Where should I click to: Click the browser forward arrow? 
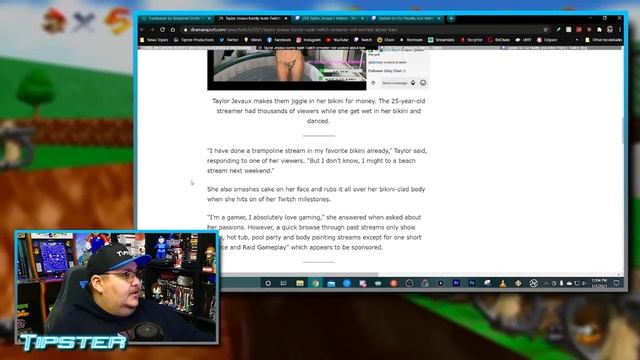point(152,30)
